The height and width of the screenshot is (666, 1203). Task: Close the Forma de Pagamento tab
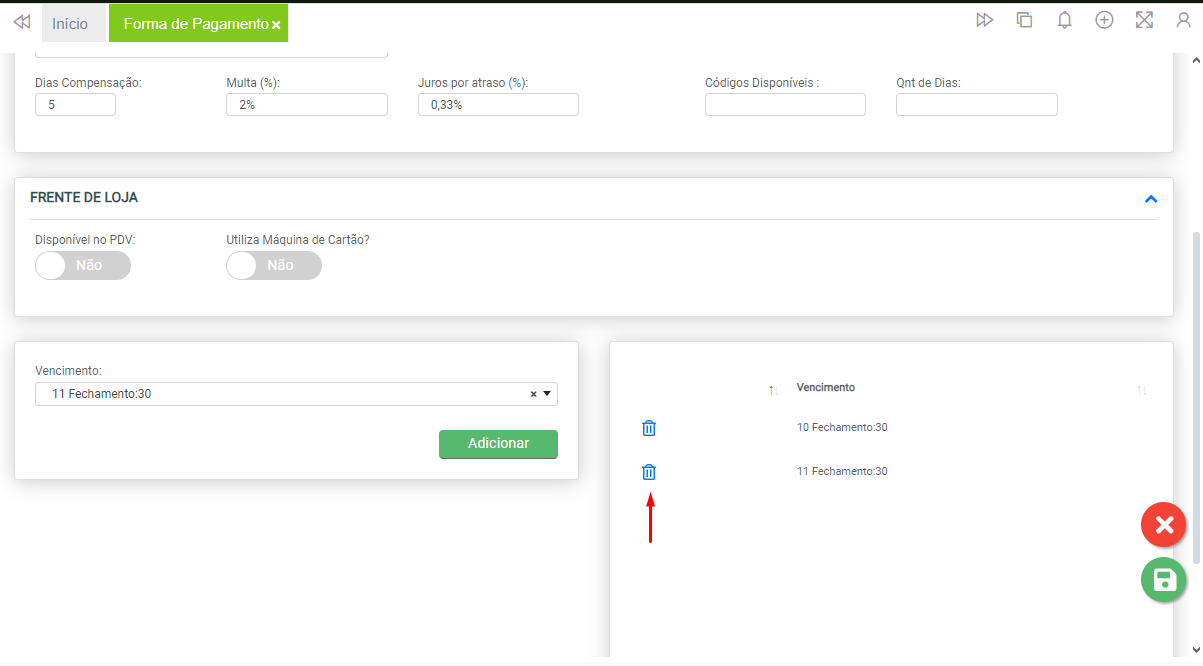[276, 24]
